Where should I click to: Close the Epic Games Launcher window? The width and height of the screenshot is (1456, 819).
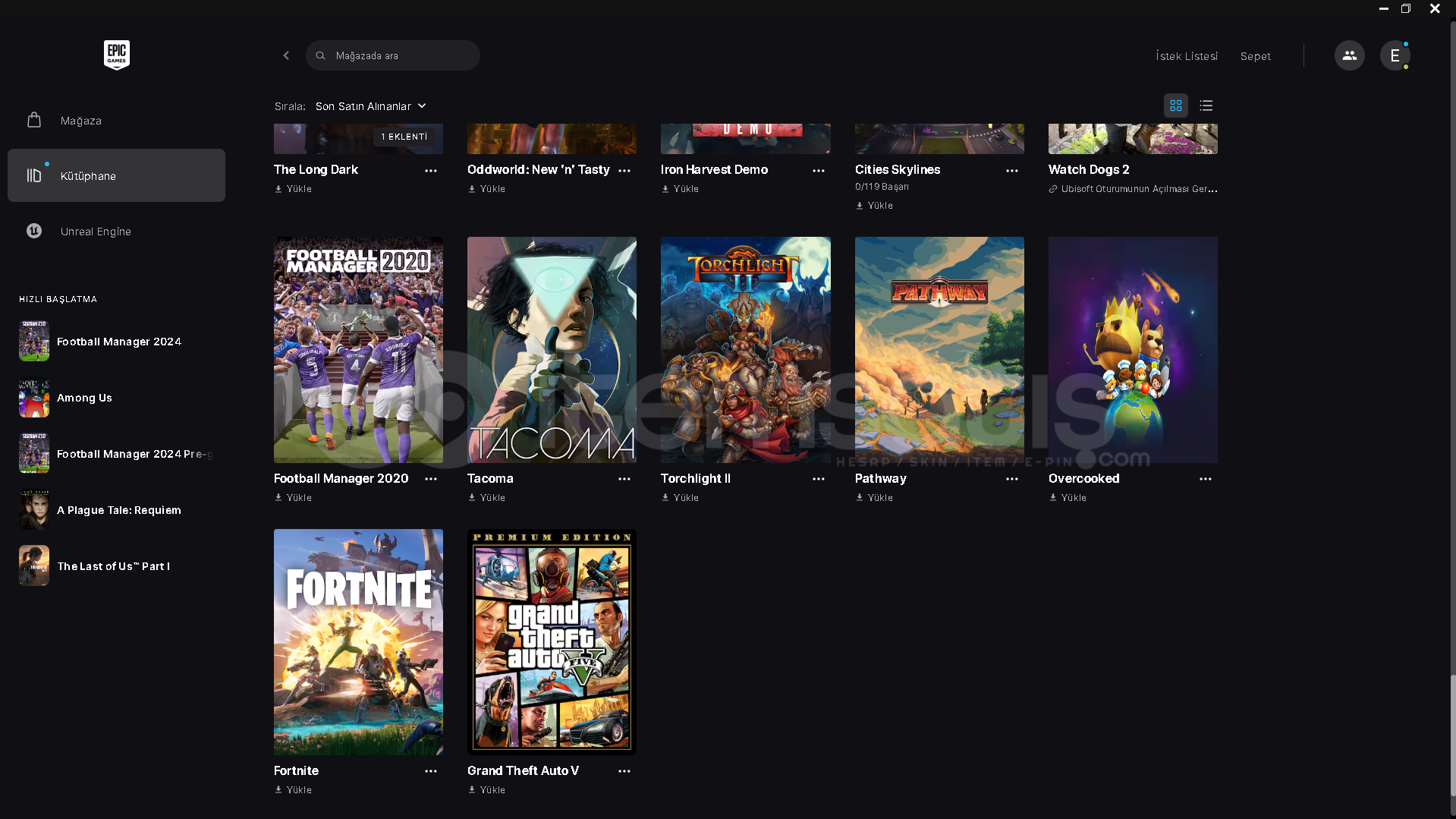point(1435,8)
